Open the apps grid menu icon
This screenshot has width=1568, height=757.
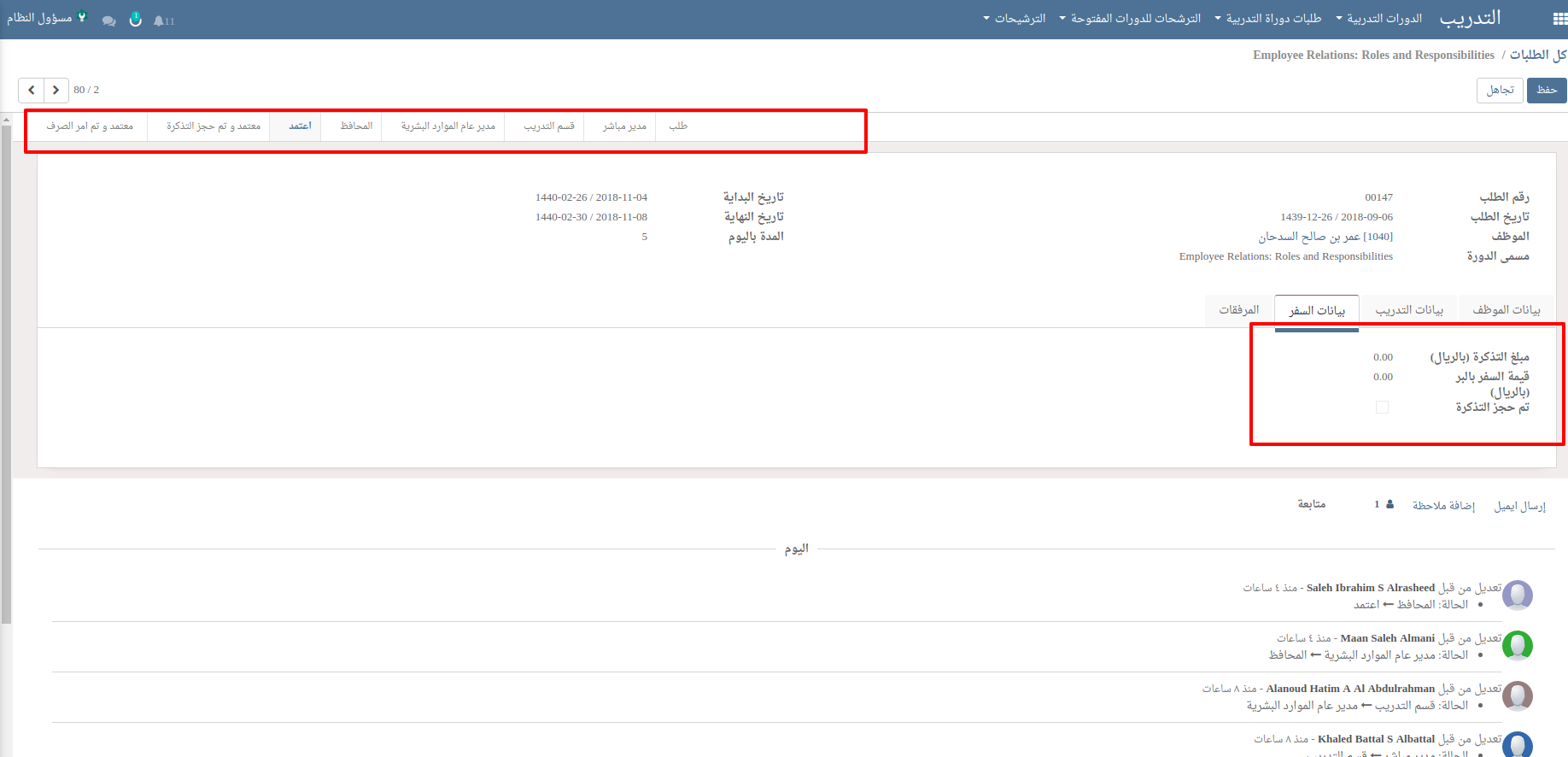[1559, 19]
